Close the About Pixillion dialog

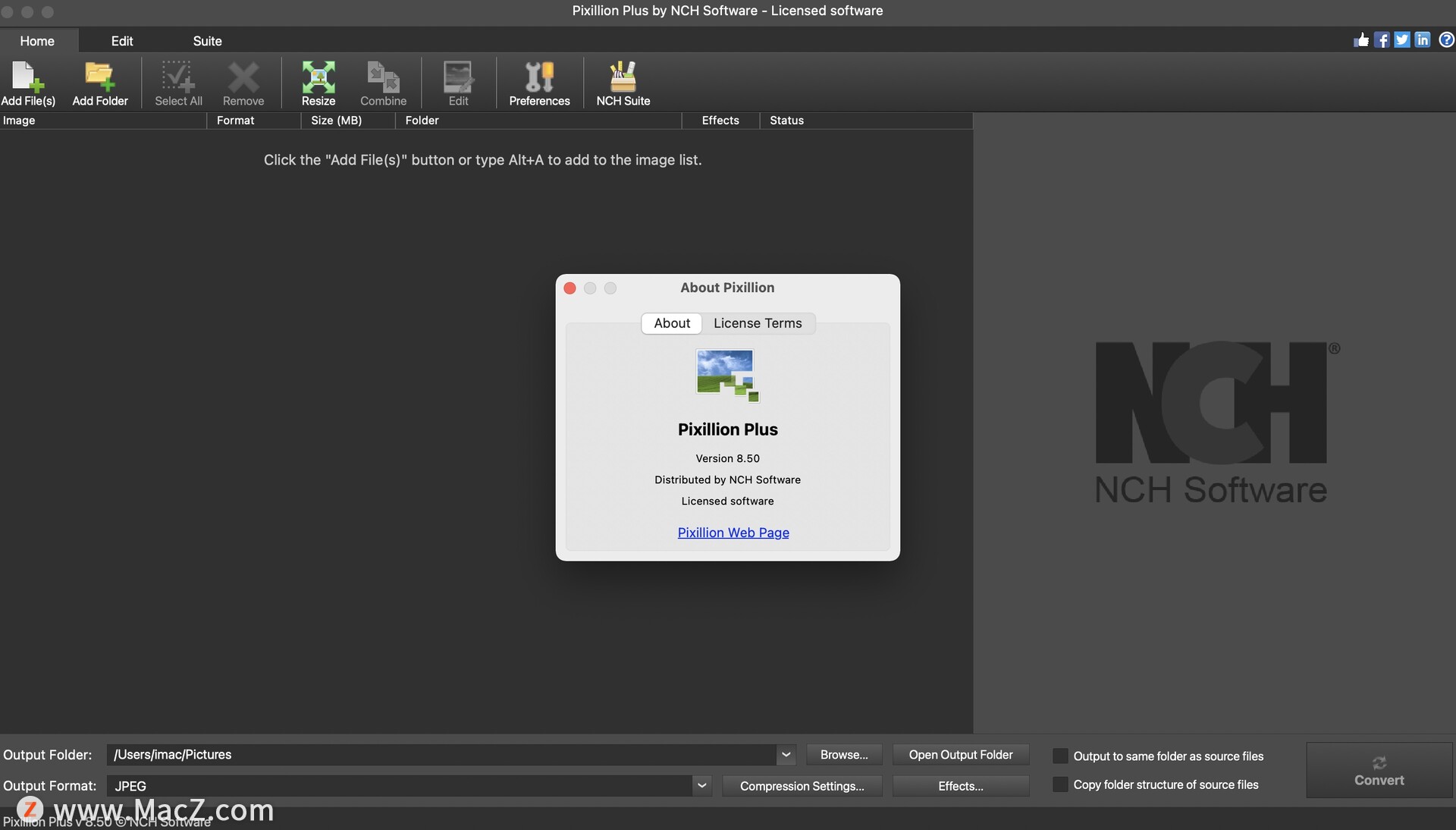point(570,288)
